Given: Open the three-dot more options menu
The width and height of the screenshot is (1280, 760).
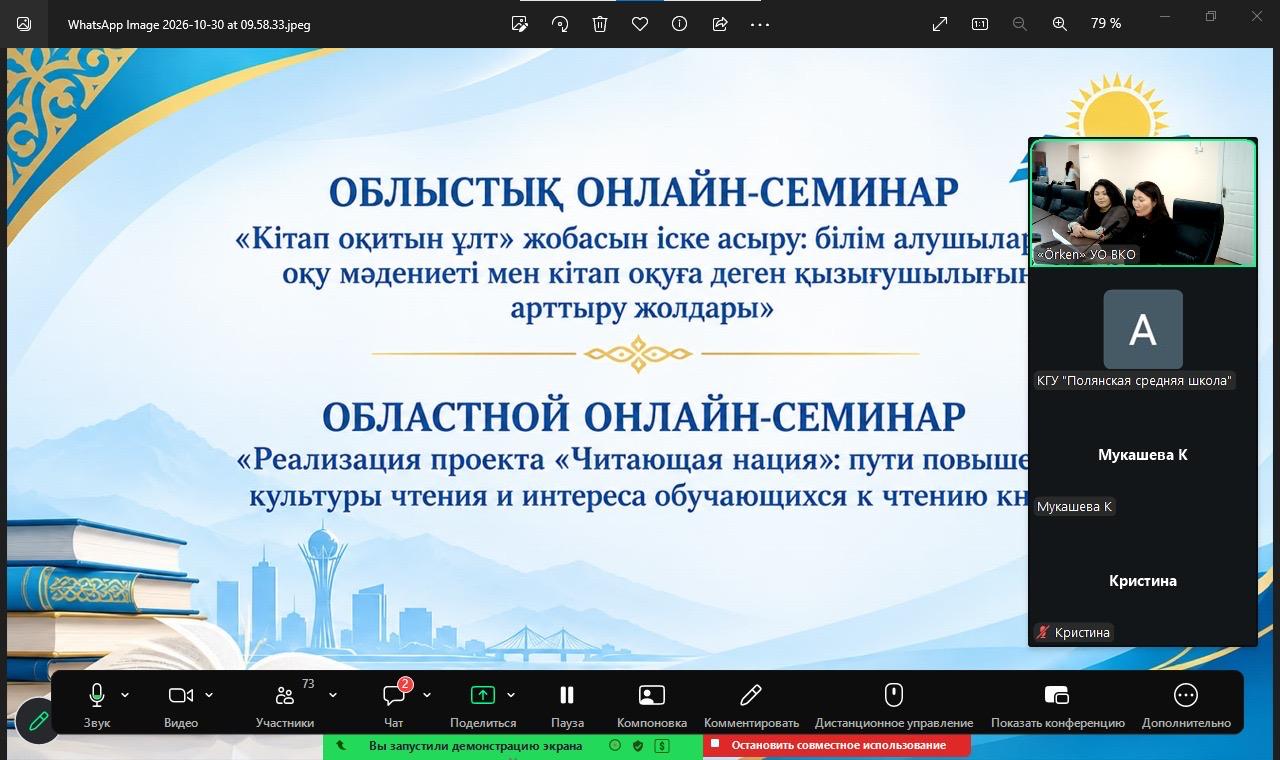Looking at the screenshot, I should tap(760, 24).
